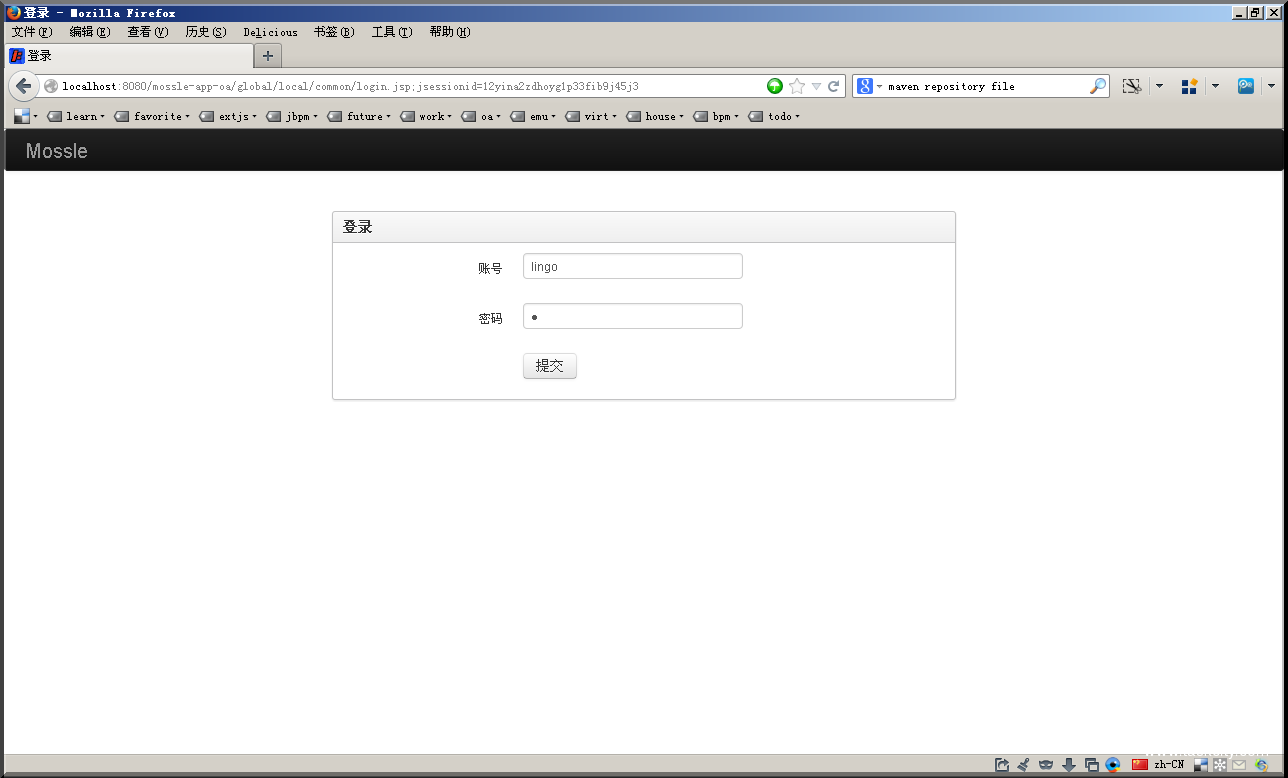This screenshot has width=1288, height=778.
Task: Click the sync icon at bottom right corner
Action: tap(1262, 765)
